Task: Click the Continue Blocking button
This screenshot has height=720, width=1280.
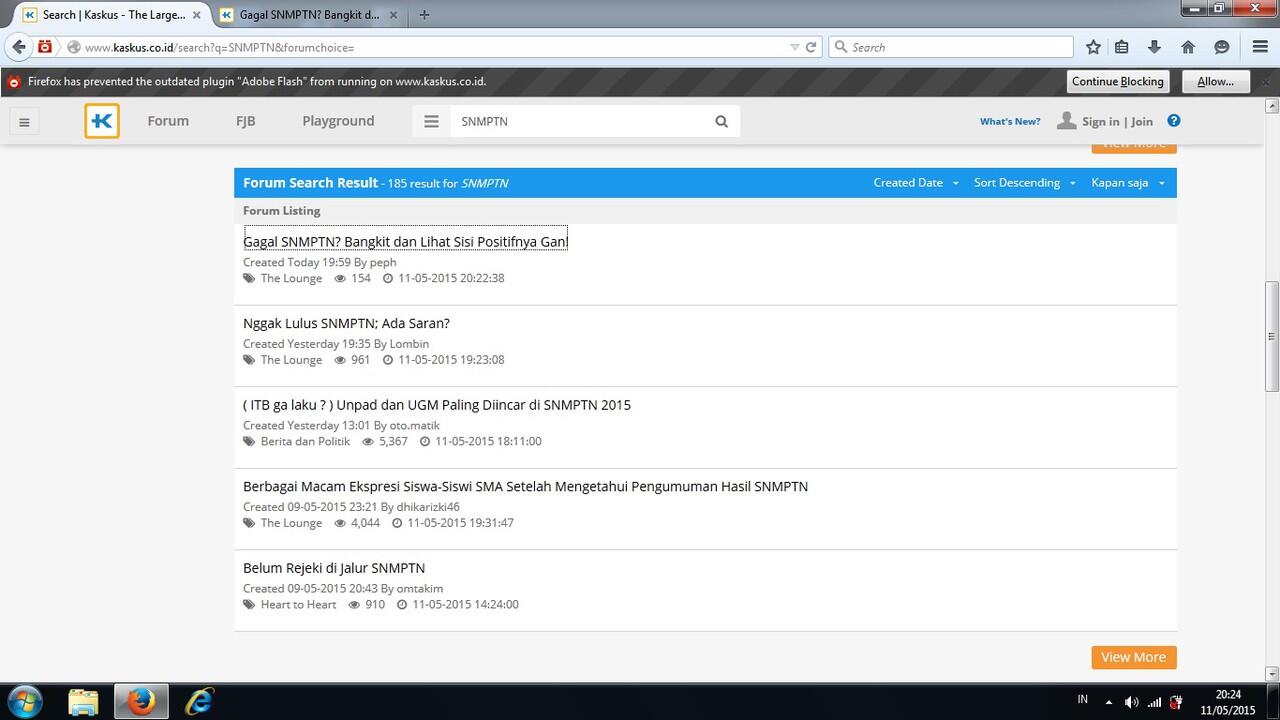Action: 1118,81
